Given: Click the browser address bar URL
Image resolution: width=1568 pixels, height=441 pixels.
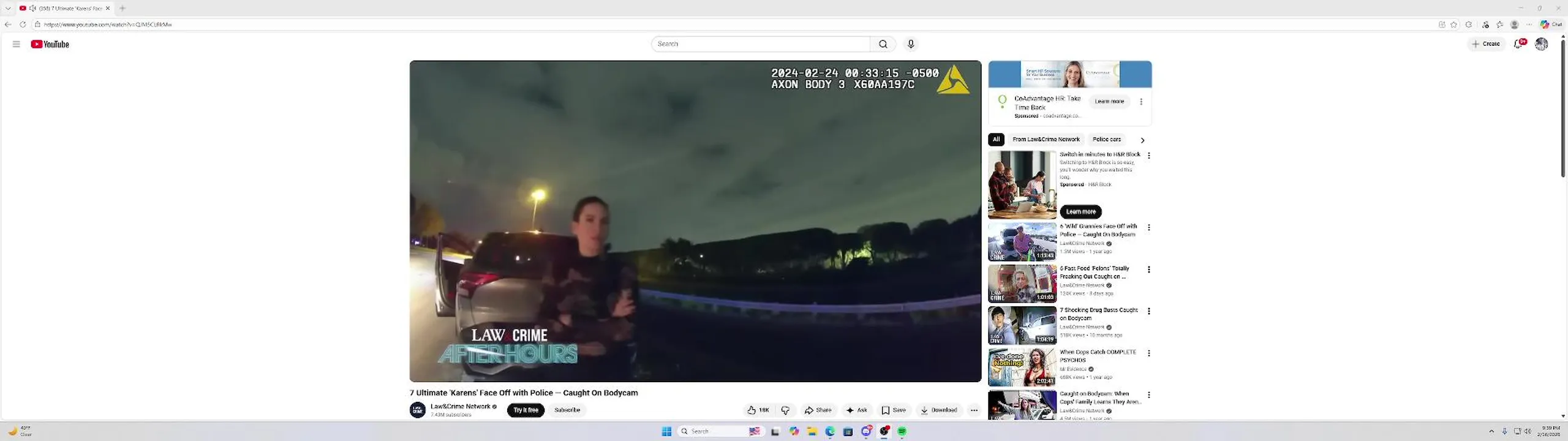Looking at the screenshot, I should point(108,24).
